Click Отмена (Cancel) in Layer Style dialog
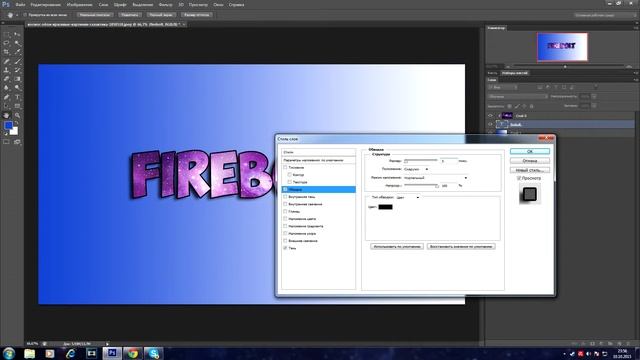 coord(530,161)
